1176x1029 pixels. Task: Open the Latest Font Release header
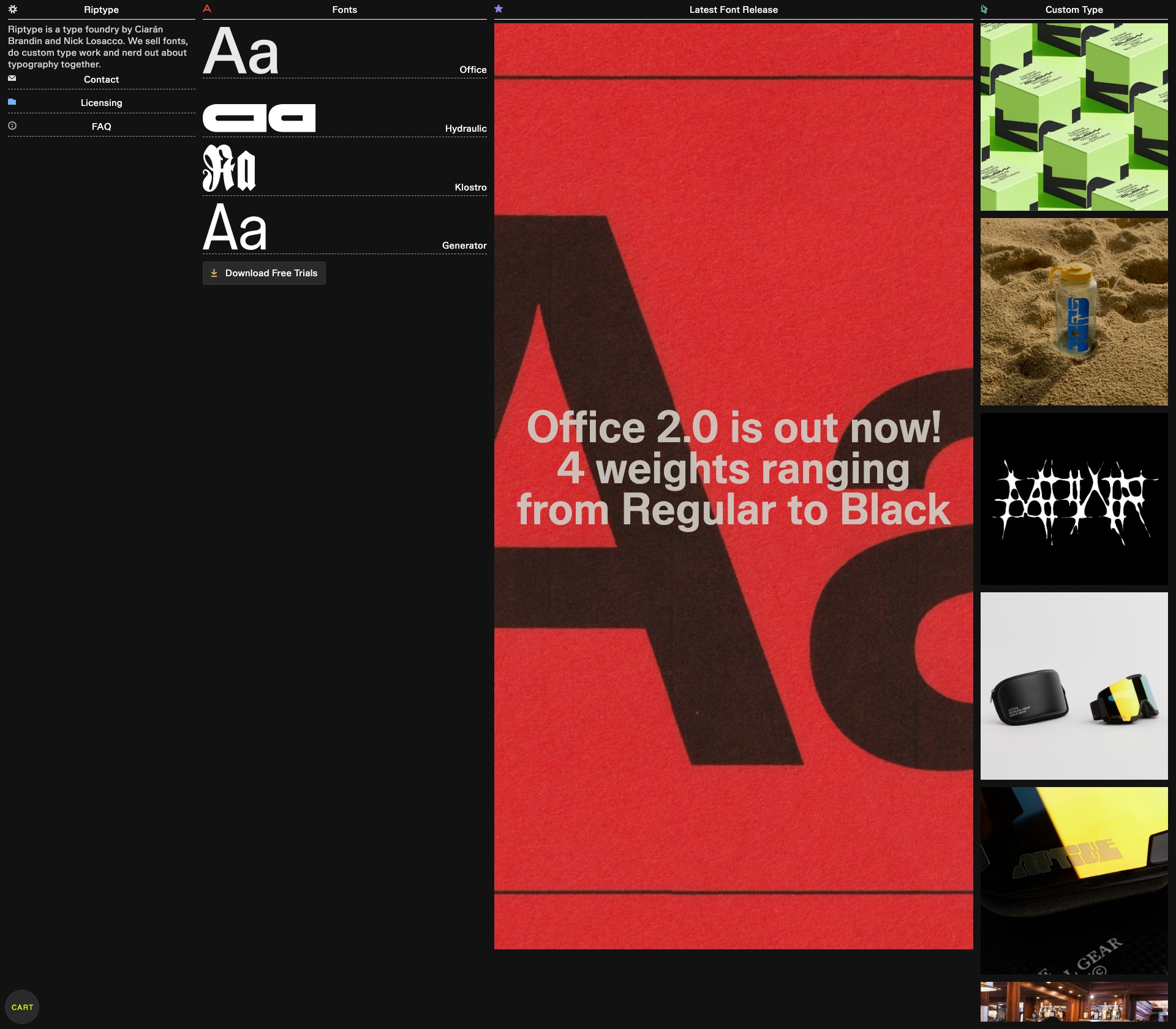point(734,10)
